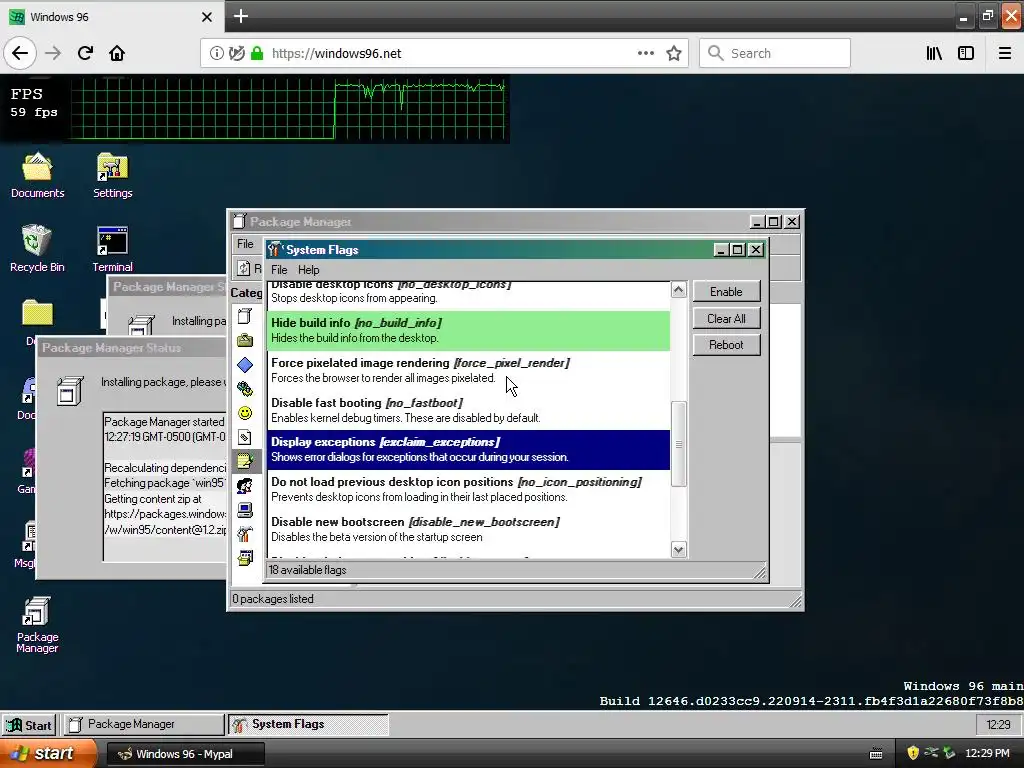The width and height of the screenshot is (1024, 768).
Task: Click the Clear All button
Action: [726, 319]
